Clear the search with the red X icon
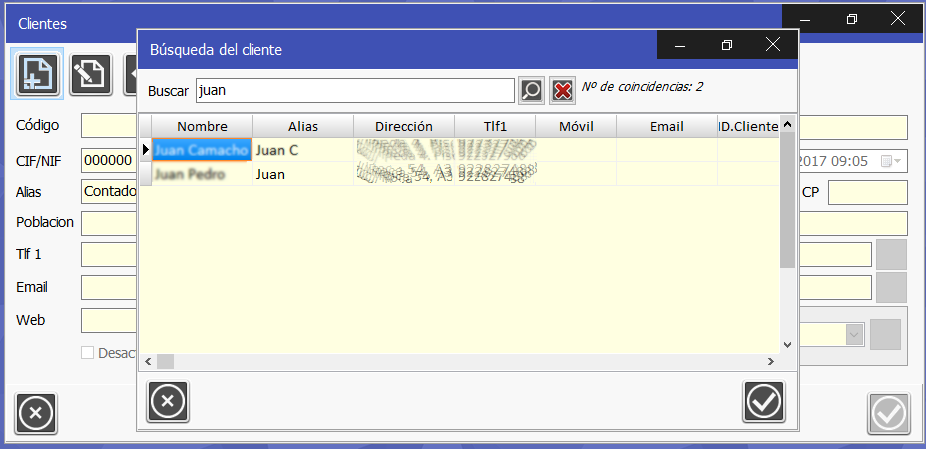The image size is (926, 449). pyautogui.click(x=563, y=90)
